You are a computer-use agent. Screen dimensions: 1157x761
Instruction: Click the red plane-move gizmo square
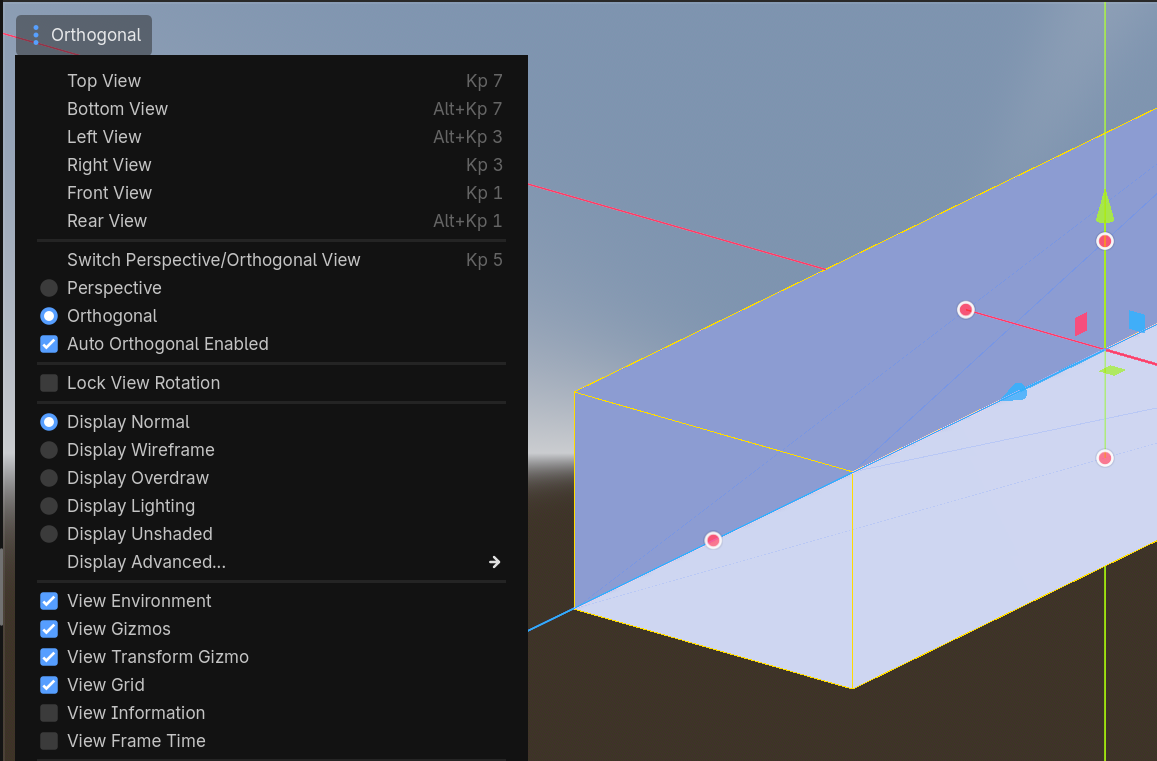click(x=1081, y=324)
